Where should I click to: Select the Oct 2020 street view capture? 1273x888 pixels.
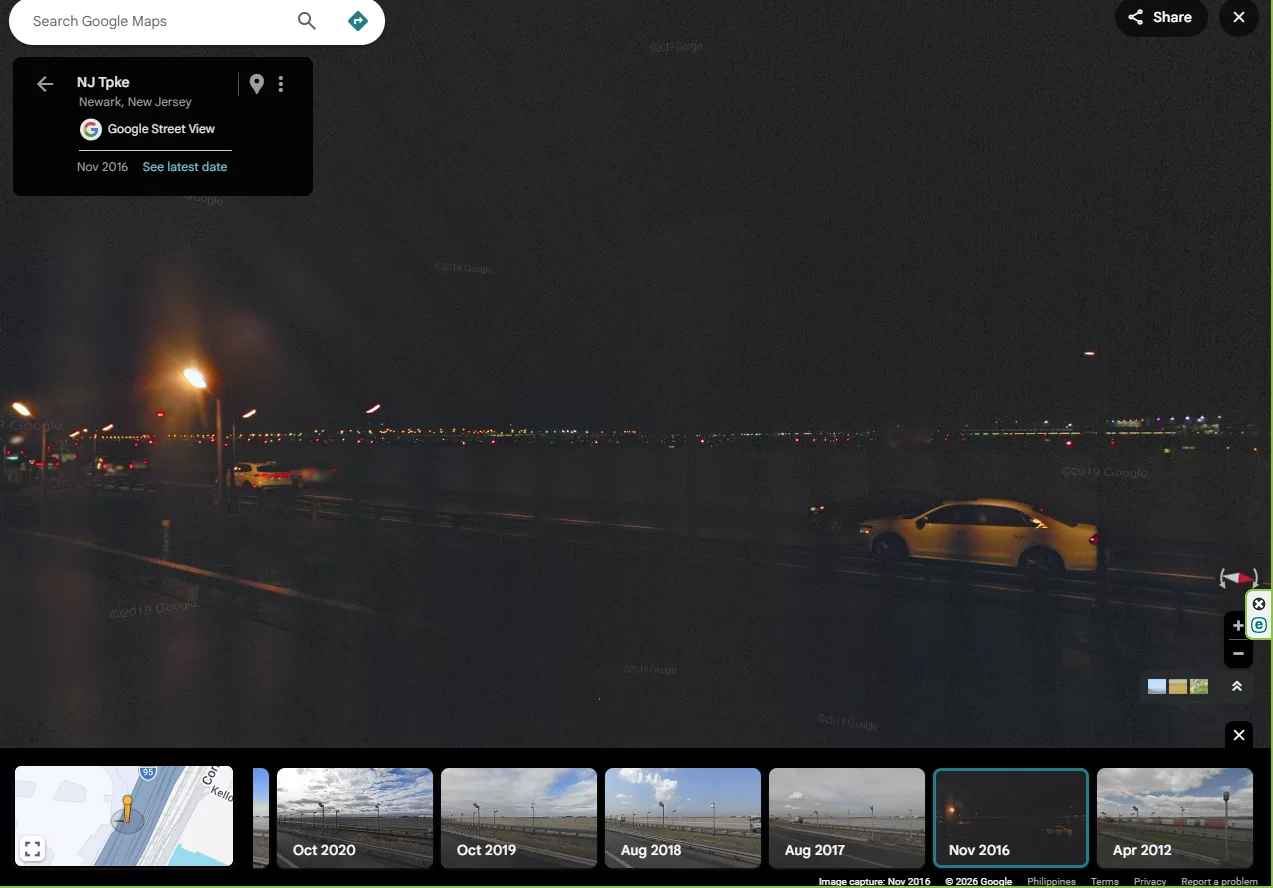[x=354, y=817]
